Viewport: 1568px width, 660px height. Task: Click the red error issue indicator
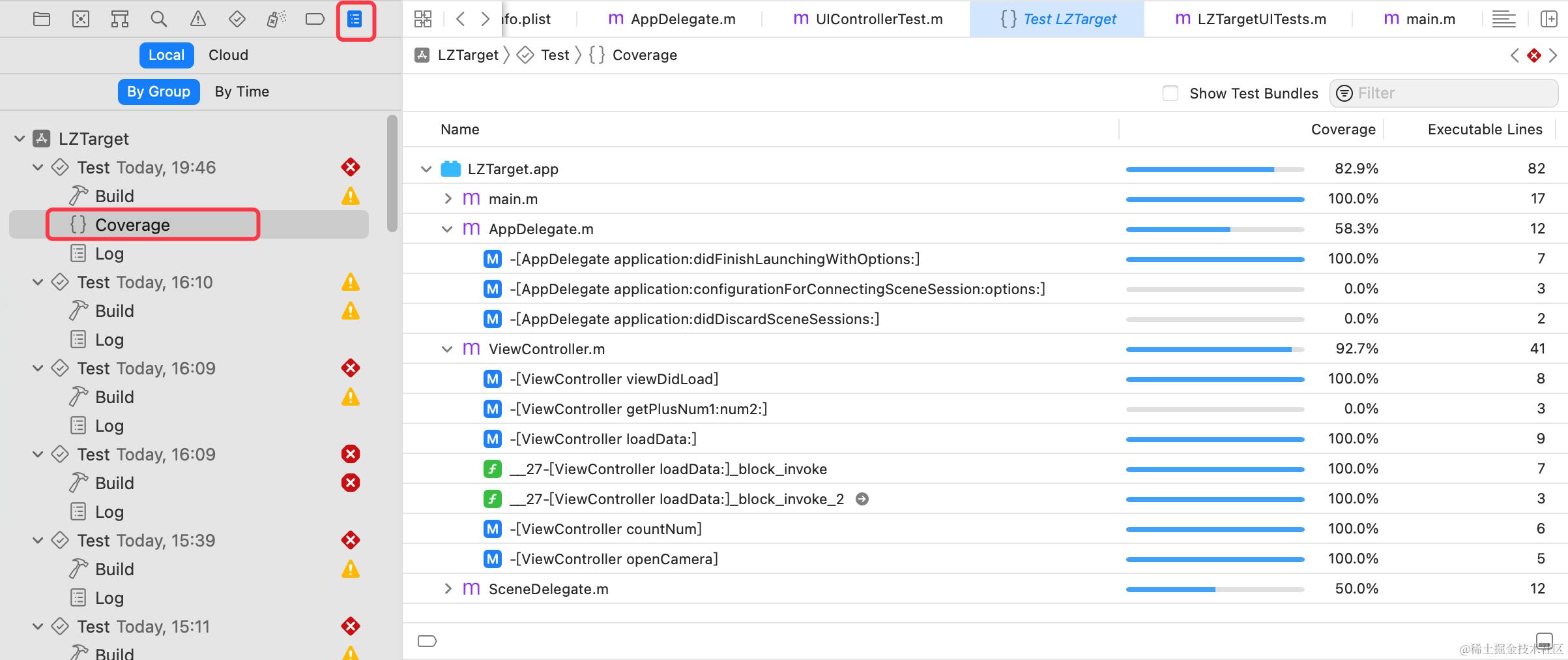(1534, 55)
